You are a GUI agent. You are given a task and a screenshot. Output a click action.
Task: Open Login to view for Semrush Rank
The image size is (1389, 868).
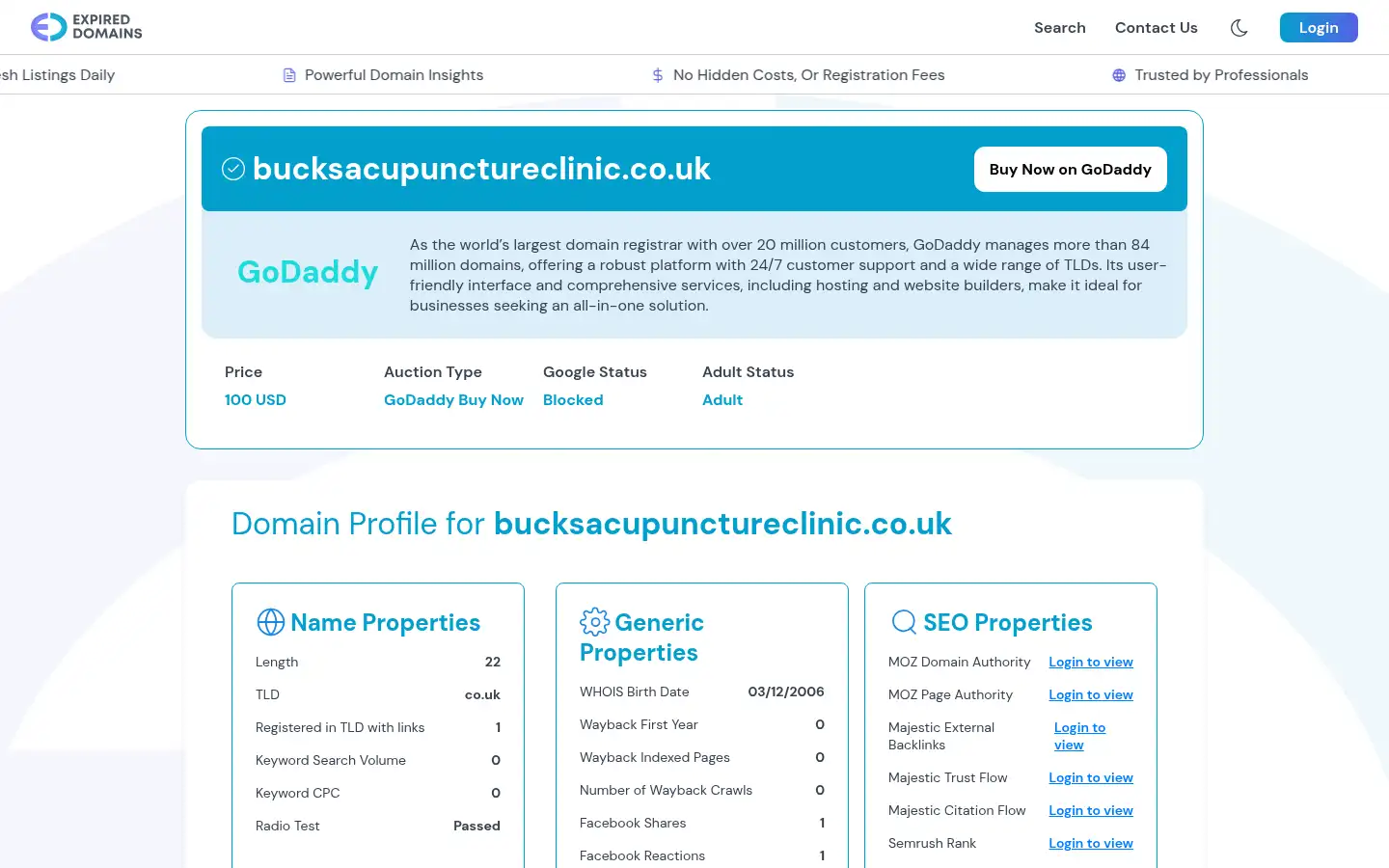(1091, 843)
